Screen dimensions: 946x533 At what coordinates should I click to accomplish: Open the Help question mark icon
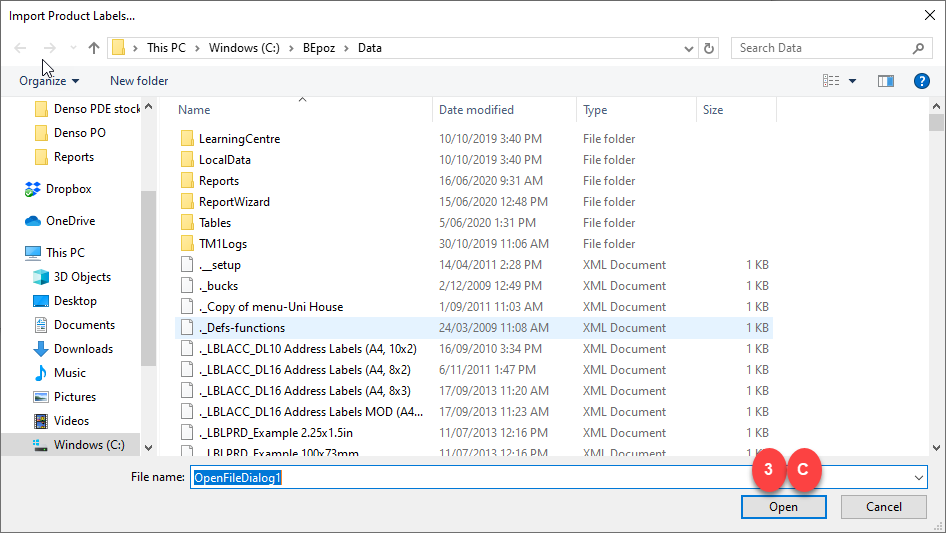(x=922, y=81)
